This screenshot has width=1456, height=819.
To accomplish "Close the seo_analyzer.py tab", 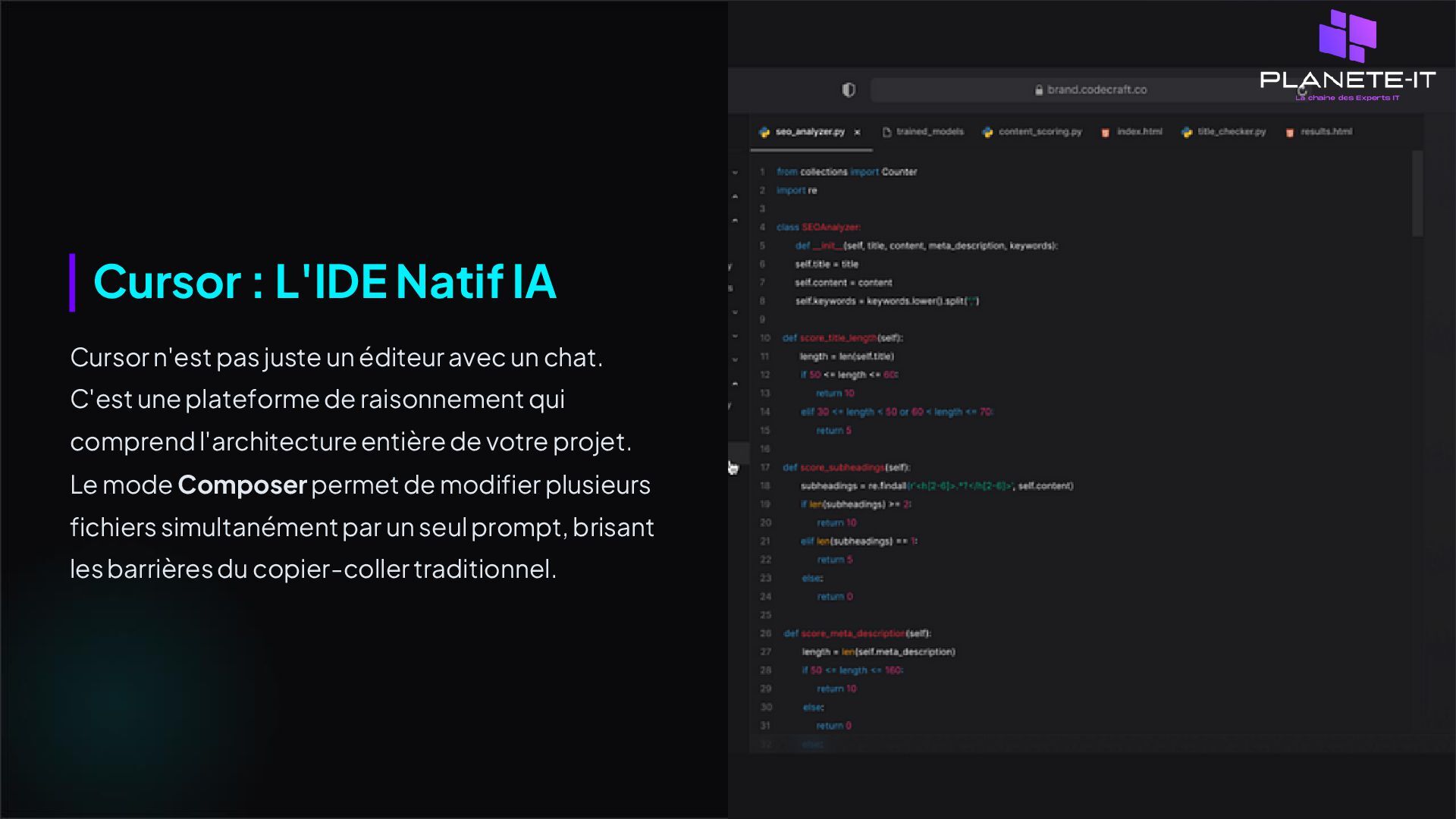I will pyautogui.click(x=857, y=132).
